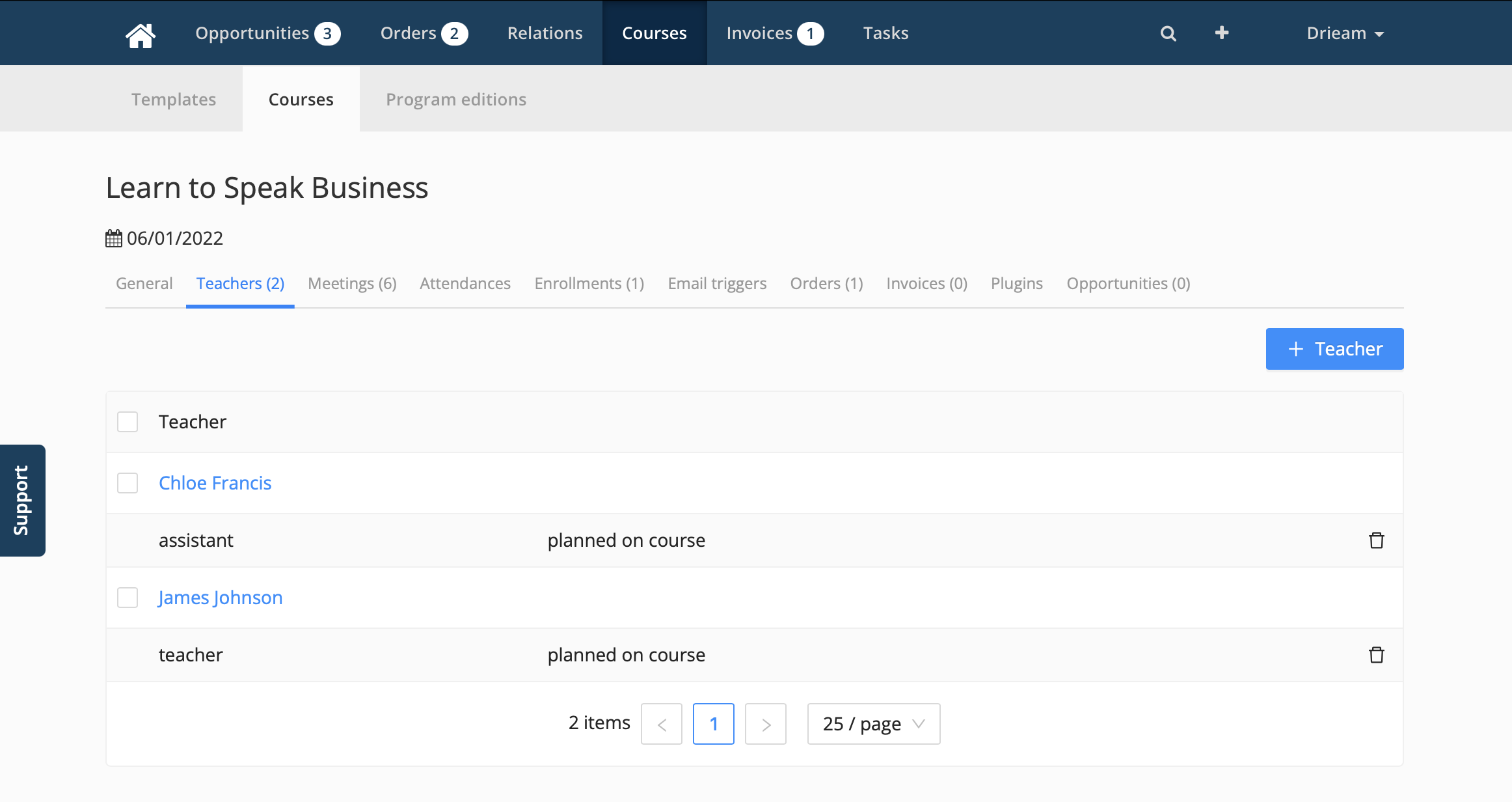Image resolution: width=1512 pixels, height=802 pixels.
Task: Open Opportunities in the top navigation
Action: [x=267, y=33]
